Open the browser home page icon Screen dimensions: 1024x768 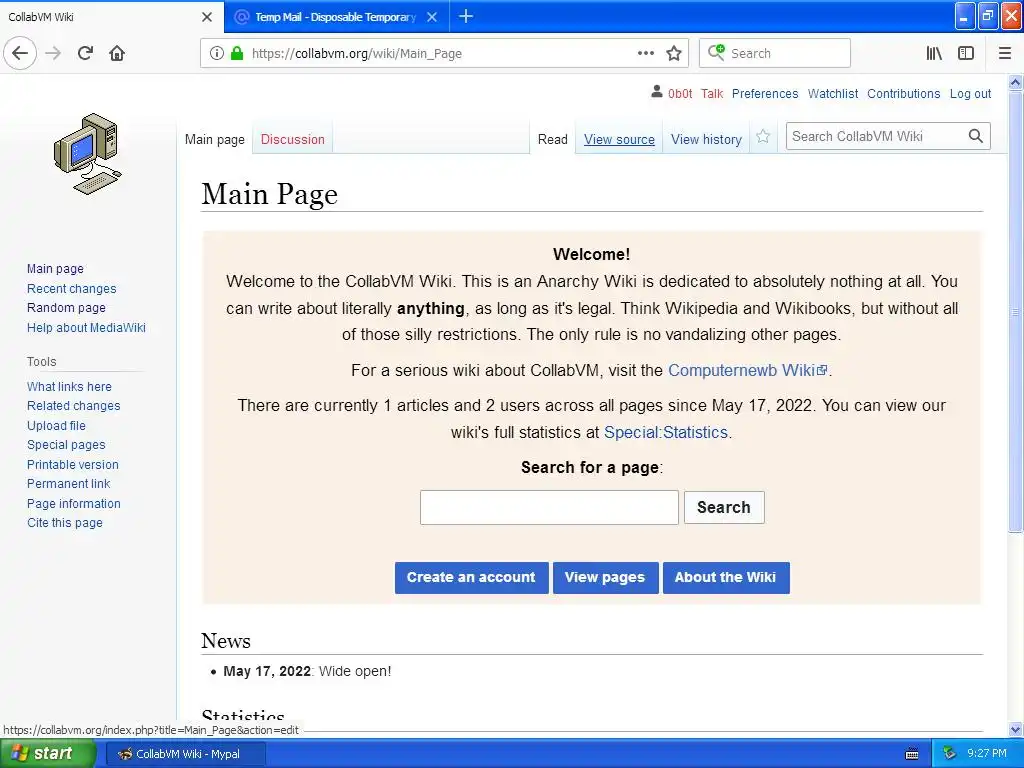point(117,53)
